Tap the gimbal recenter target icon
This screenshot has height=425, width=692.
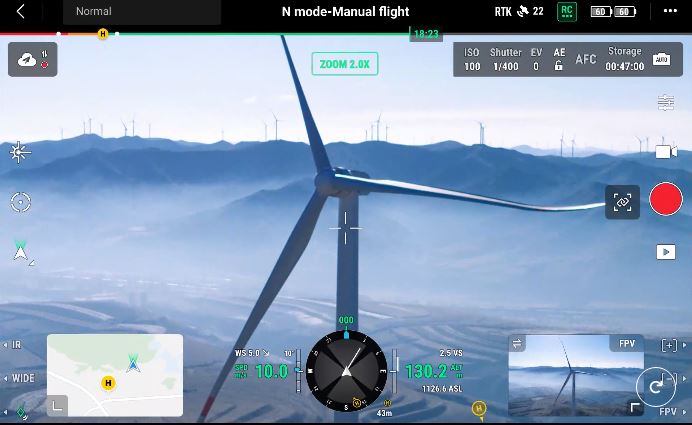coord(21,202)
